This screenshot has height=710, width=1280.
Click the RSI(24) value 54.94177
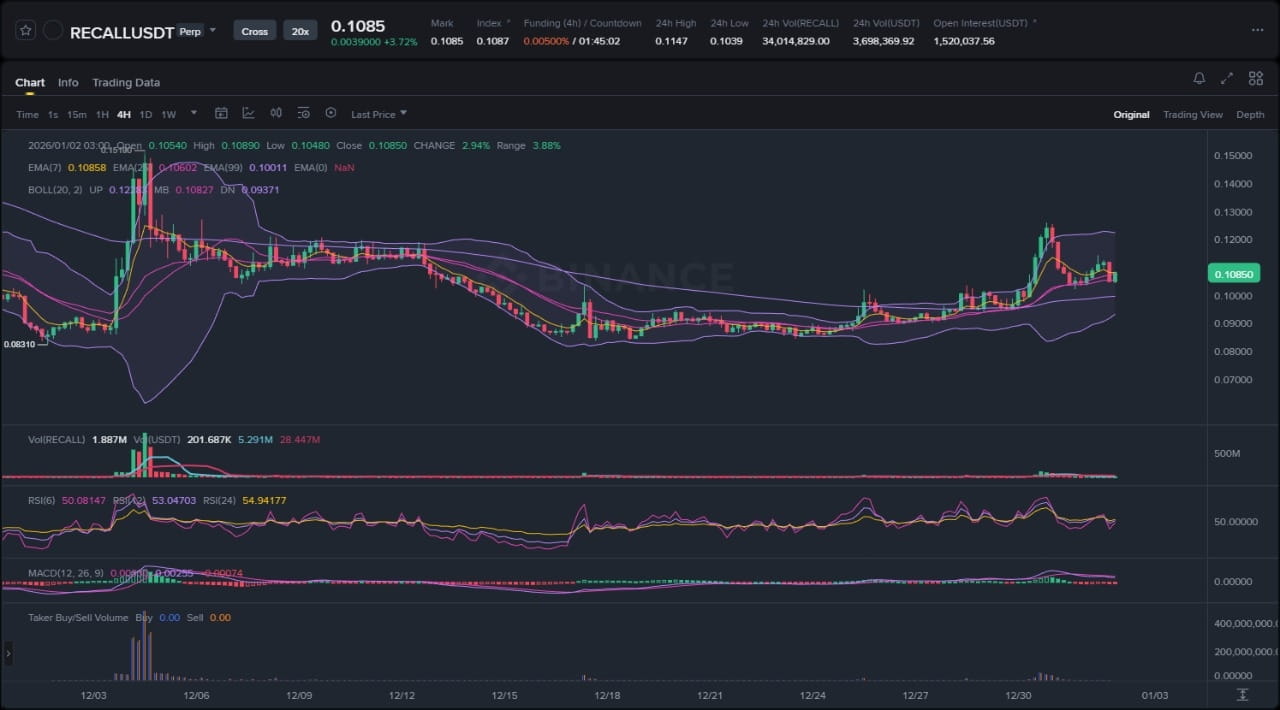[x=265, y=500]
